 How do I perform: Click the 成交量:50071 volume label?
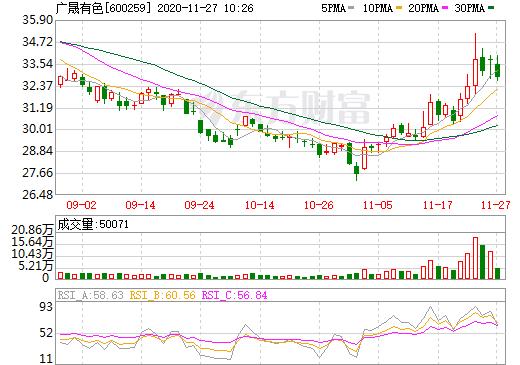point(93,224)
